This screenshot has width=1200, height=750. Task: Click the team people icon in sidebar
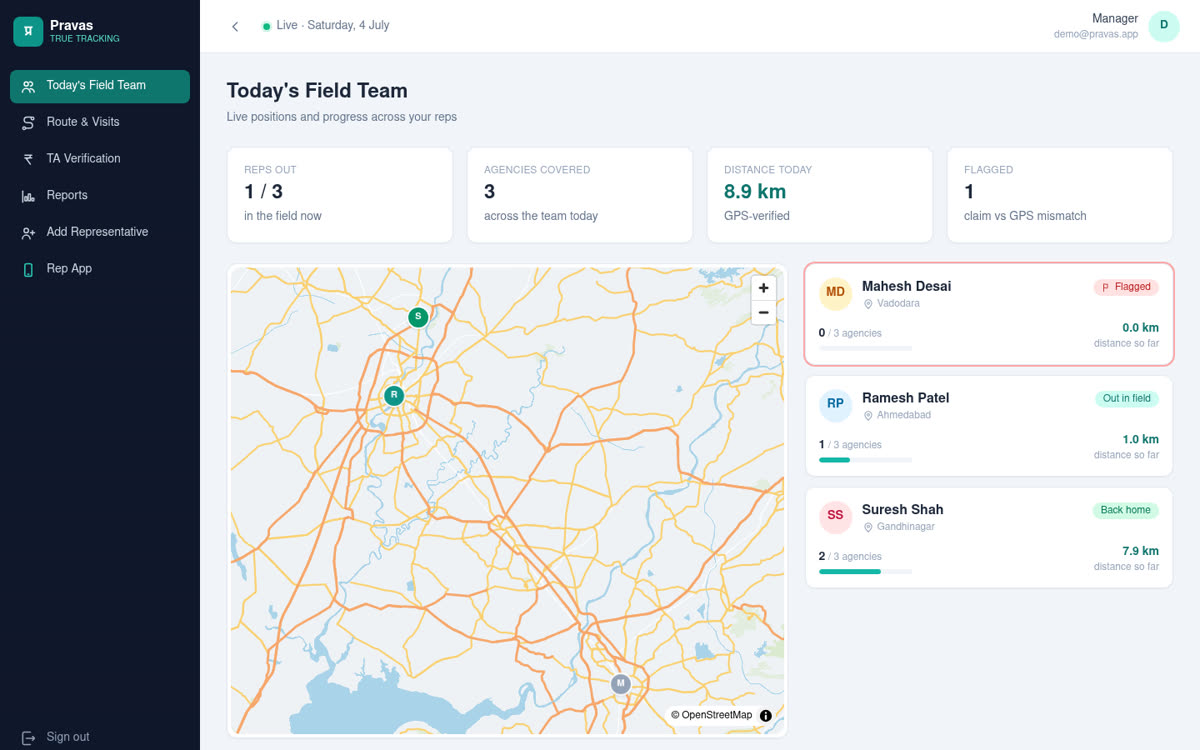[28, 86]
